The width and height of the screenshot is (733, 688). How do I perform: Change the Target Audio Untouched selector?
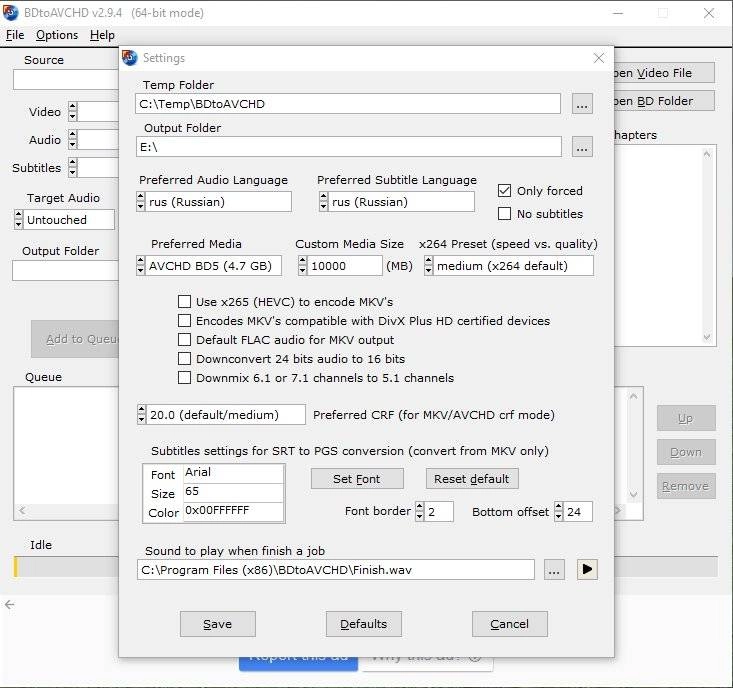(18, 219)
